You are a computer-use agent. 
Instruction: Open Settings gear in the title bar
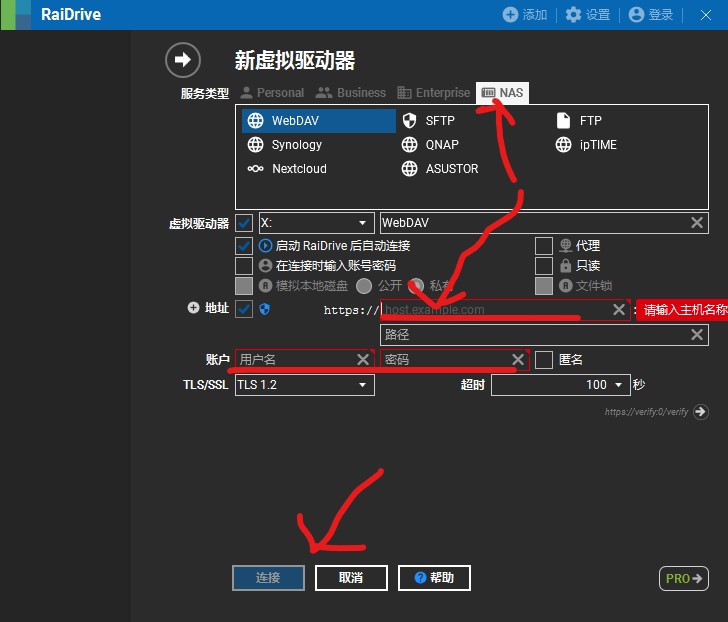(573, 15)
